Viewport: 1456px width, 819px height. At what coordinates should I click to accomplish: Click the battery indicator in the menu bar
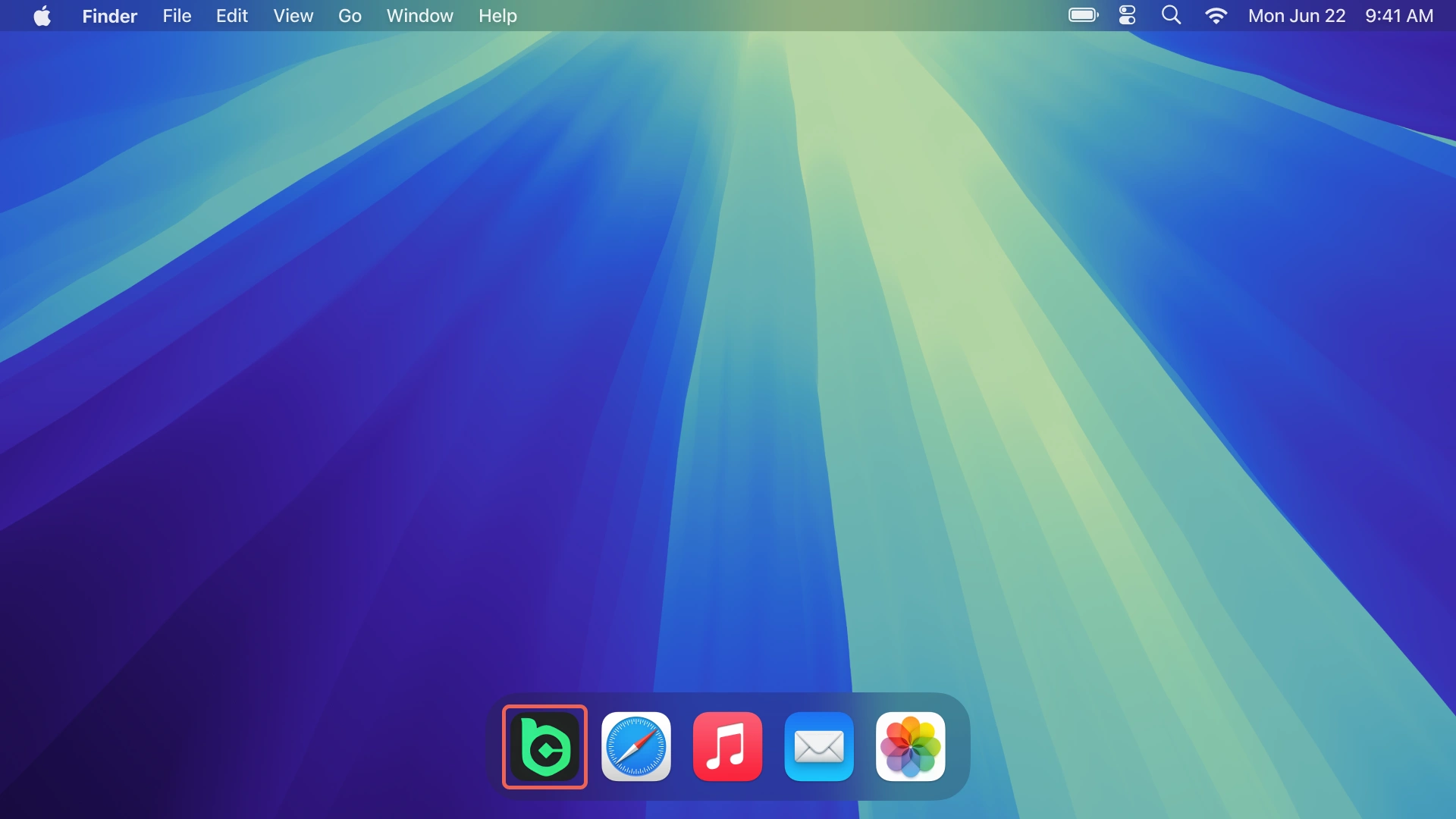pyautogui.click(x=1082, y=15)
